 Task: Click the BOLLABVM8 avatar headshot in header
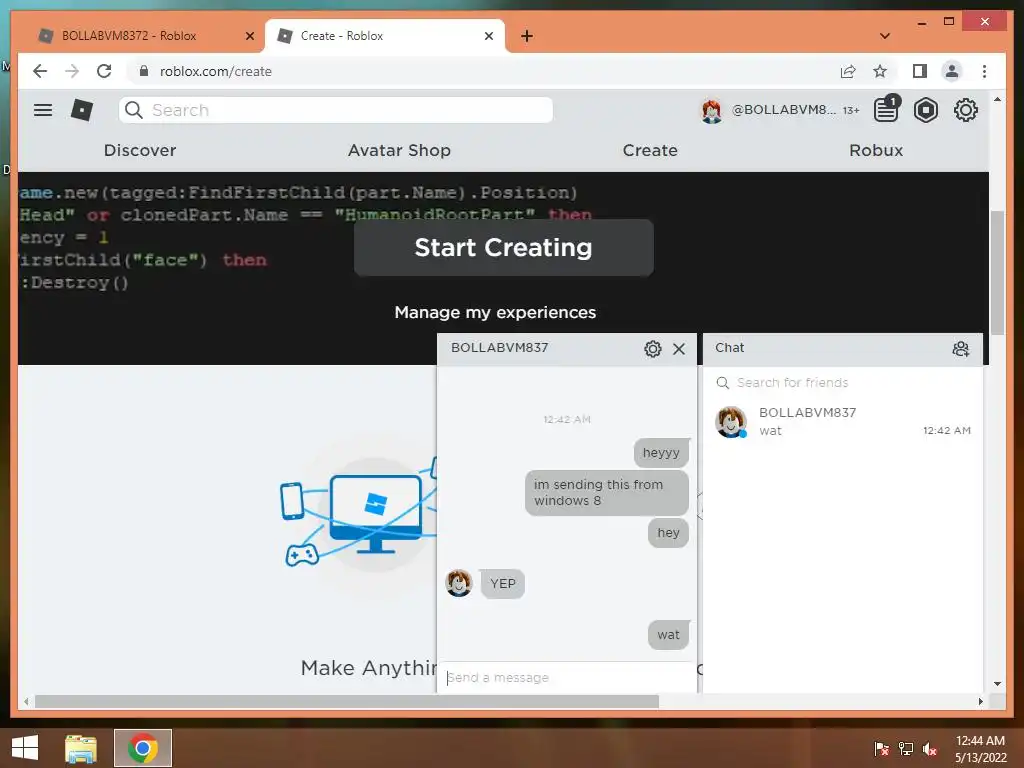coord(711,110)
